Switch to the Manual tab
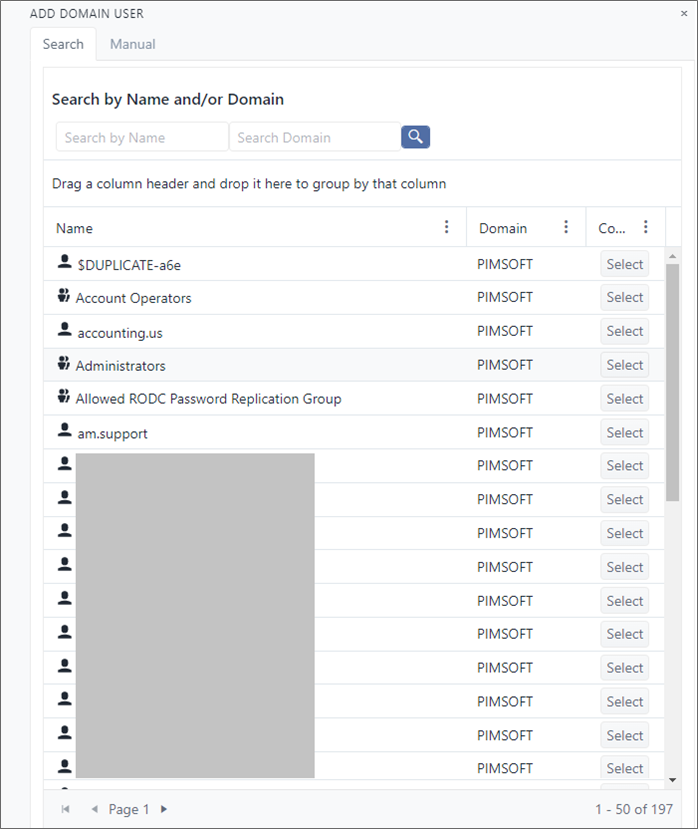This screenshot has width=698, height=829. click(132, 44)
